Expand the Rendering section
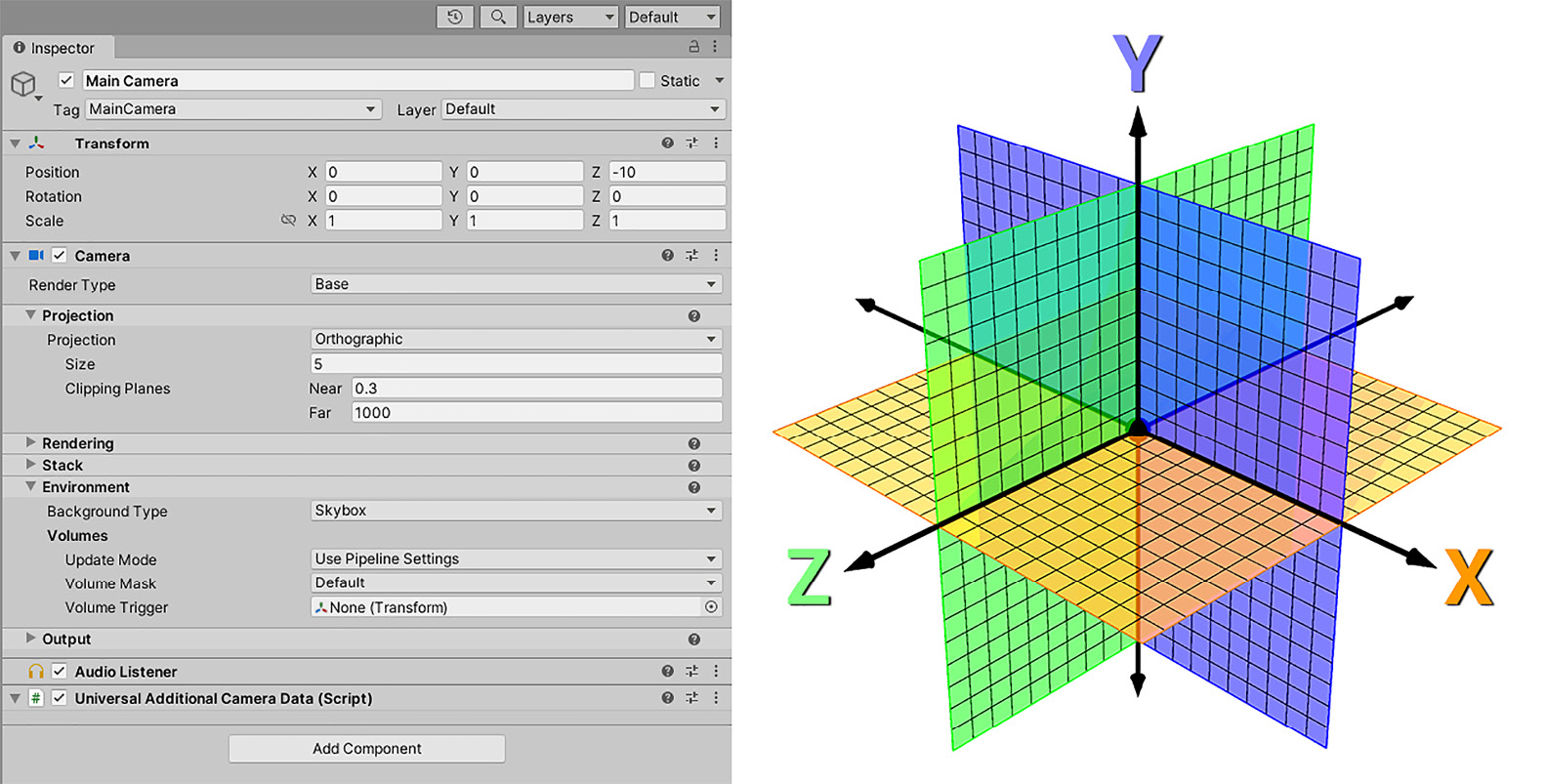Screen dimensions: 1547x784 [x=31, y=443]
